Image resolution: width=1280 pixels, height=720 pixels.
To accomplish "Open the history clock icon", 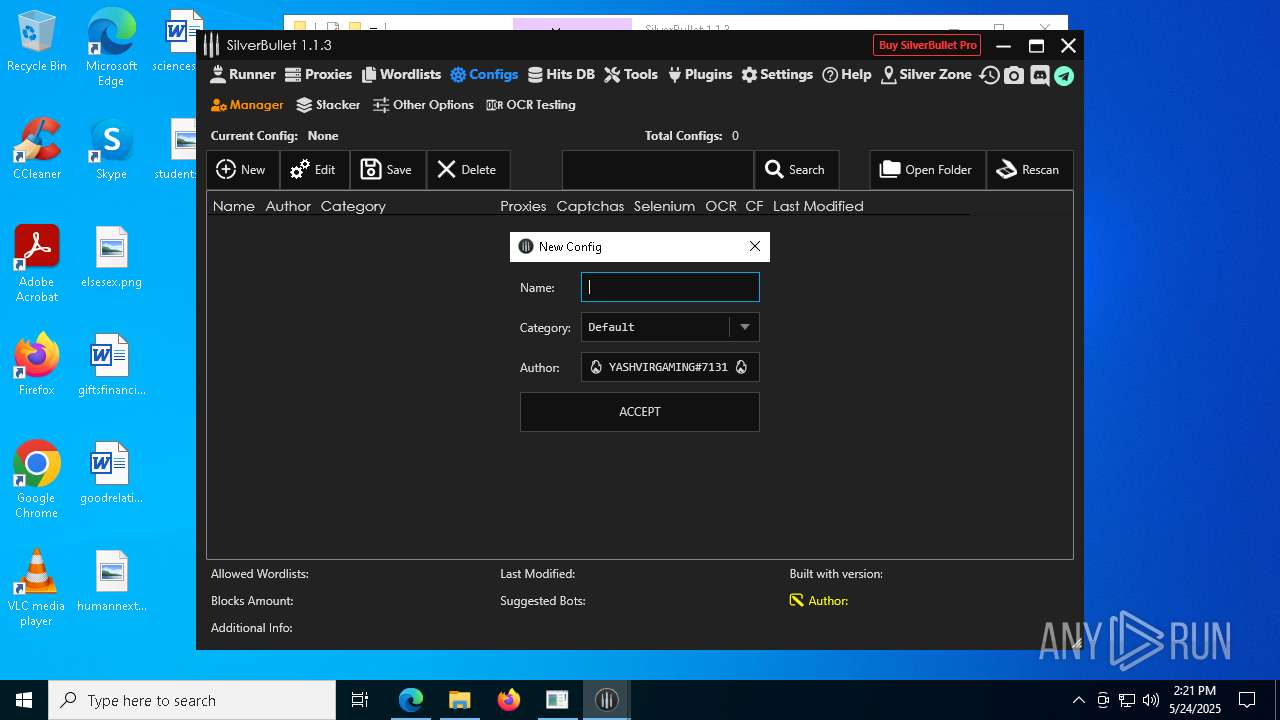I will tap(989, 75).
